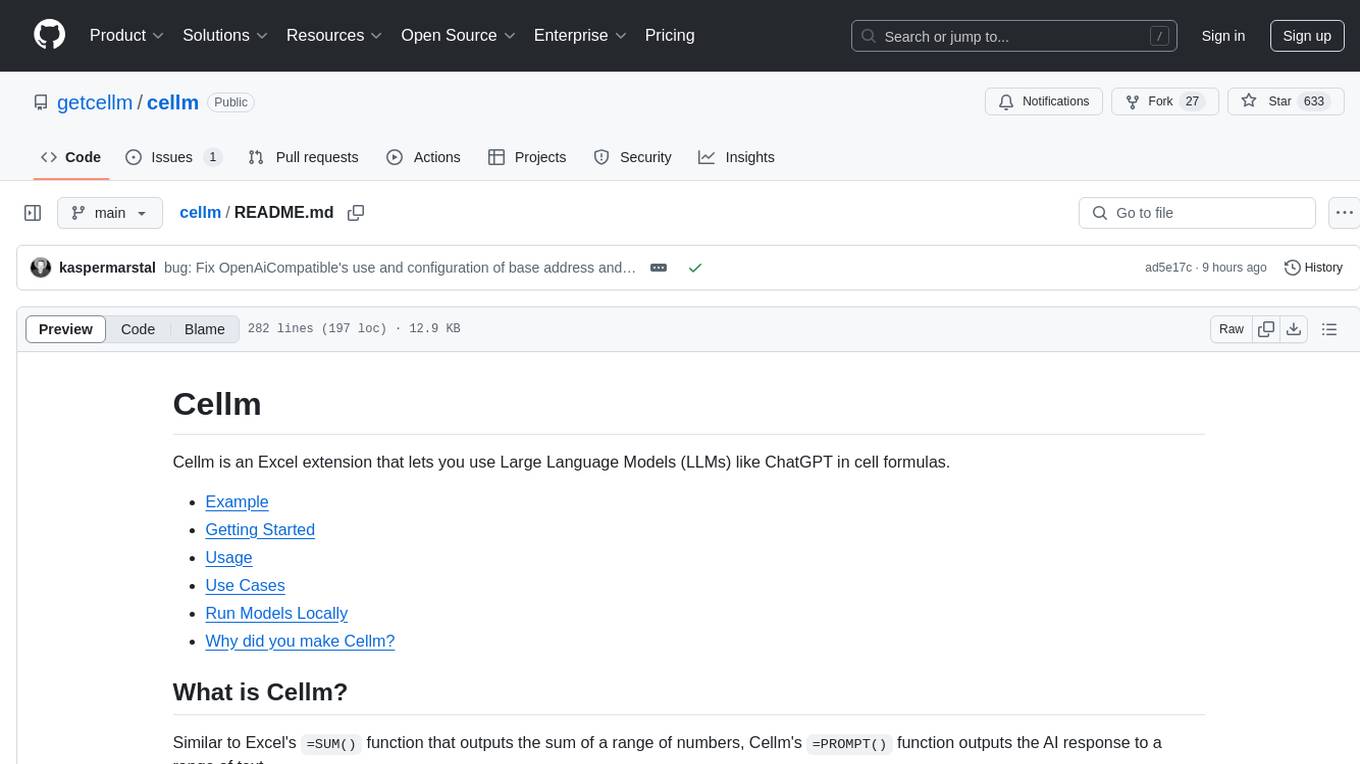Switch to the Security tab
This screenshot has width=1360, height=764.
[632, 157]
